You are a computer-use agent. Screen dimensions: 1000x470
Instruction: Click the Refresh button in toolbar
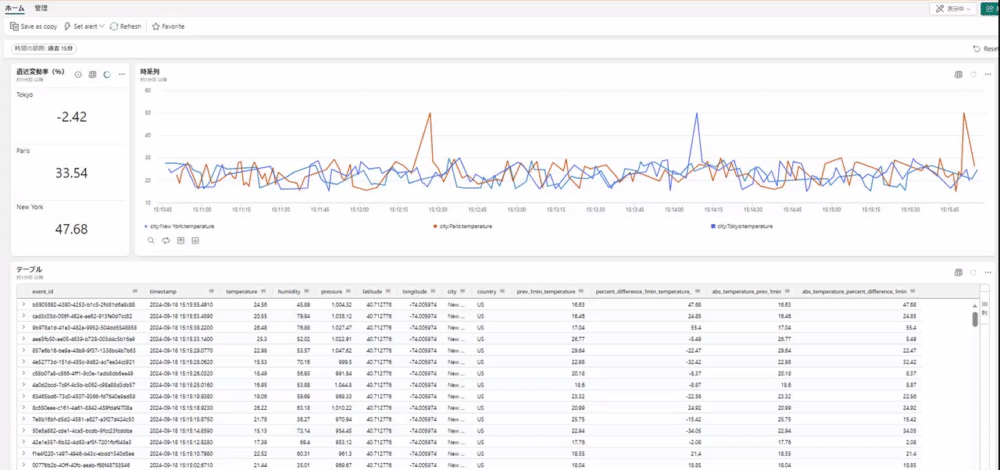(x=126, y=27)
